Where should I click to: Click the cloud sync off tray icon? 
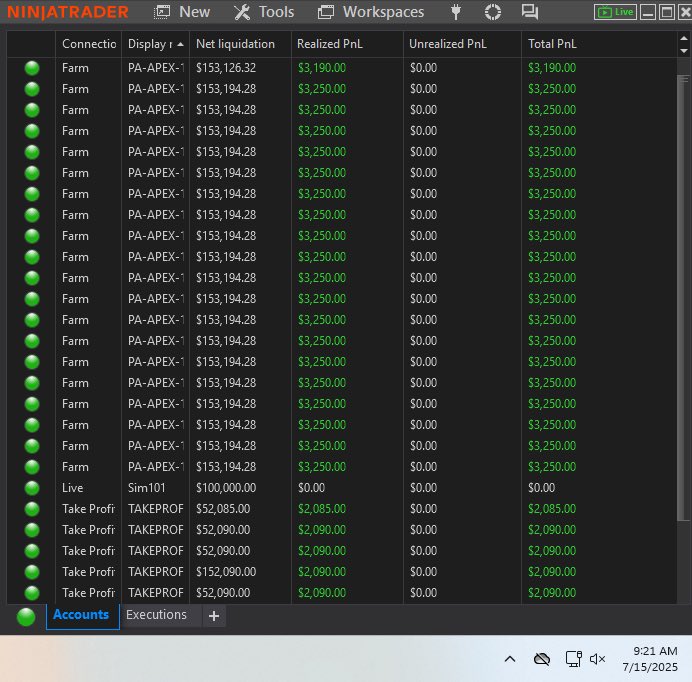coord(542,659)
